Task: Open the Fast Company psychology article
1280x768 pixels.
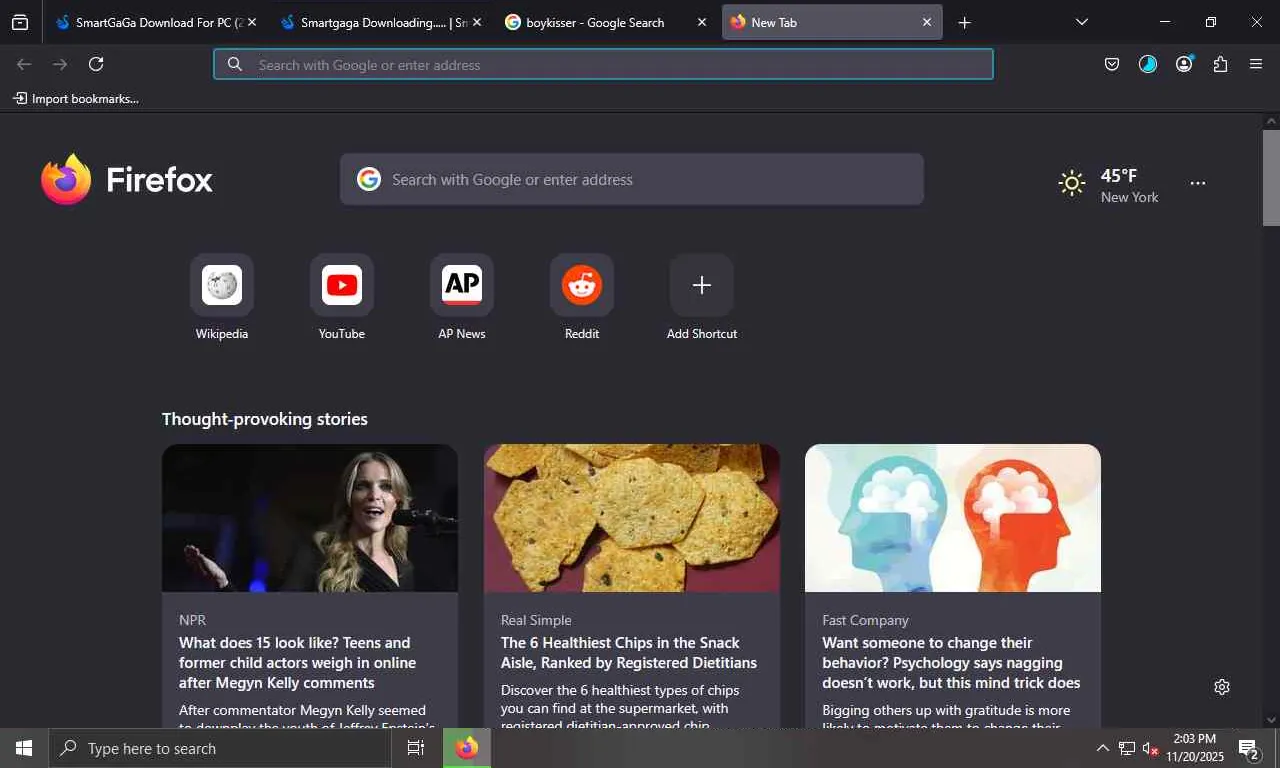Action: (951, 662)
